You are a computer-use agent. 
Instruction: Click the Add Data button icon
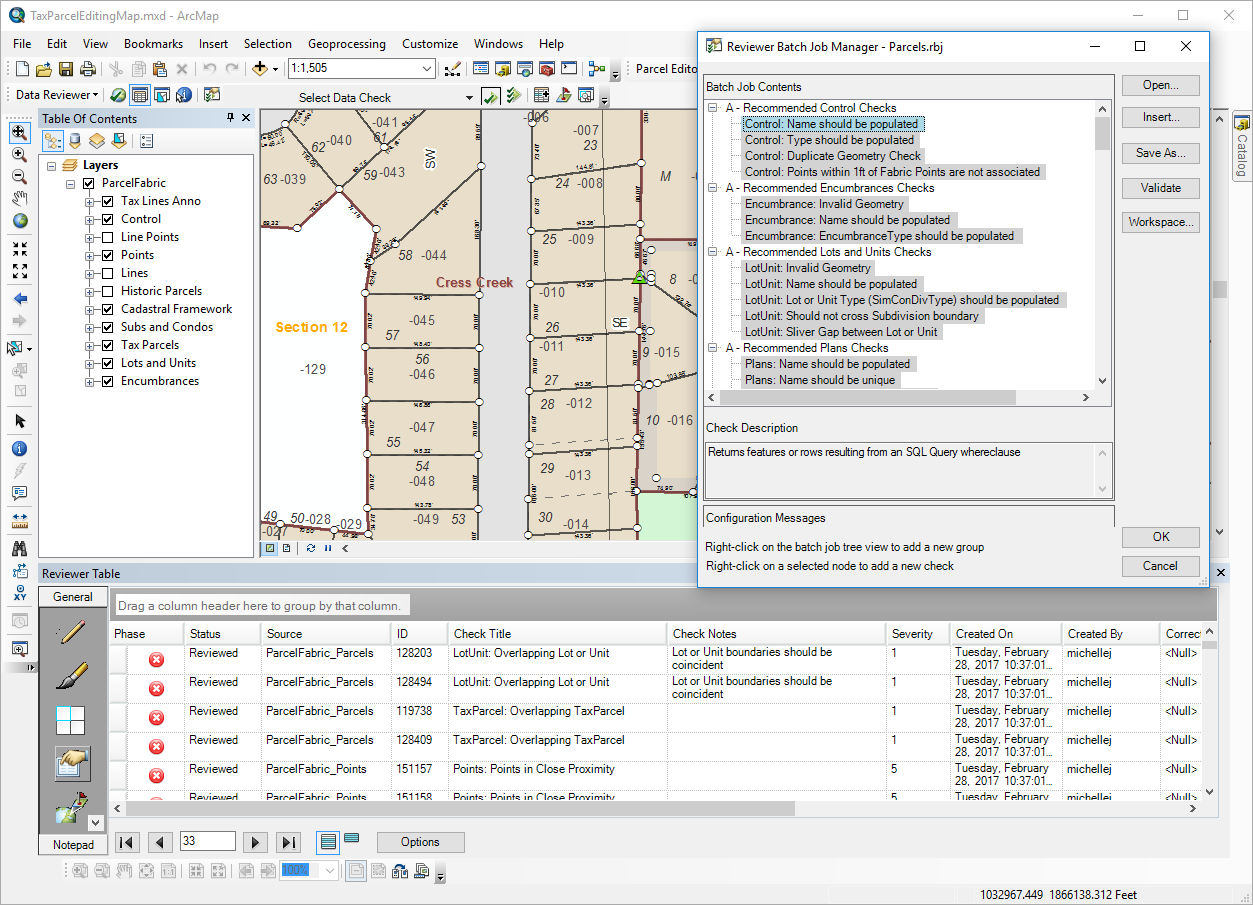pos(260,69)
